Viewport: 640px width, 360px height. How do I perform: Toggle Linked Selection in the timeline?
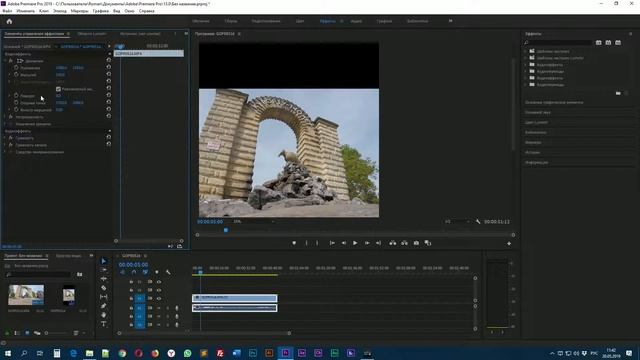point(145,272)
